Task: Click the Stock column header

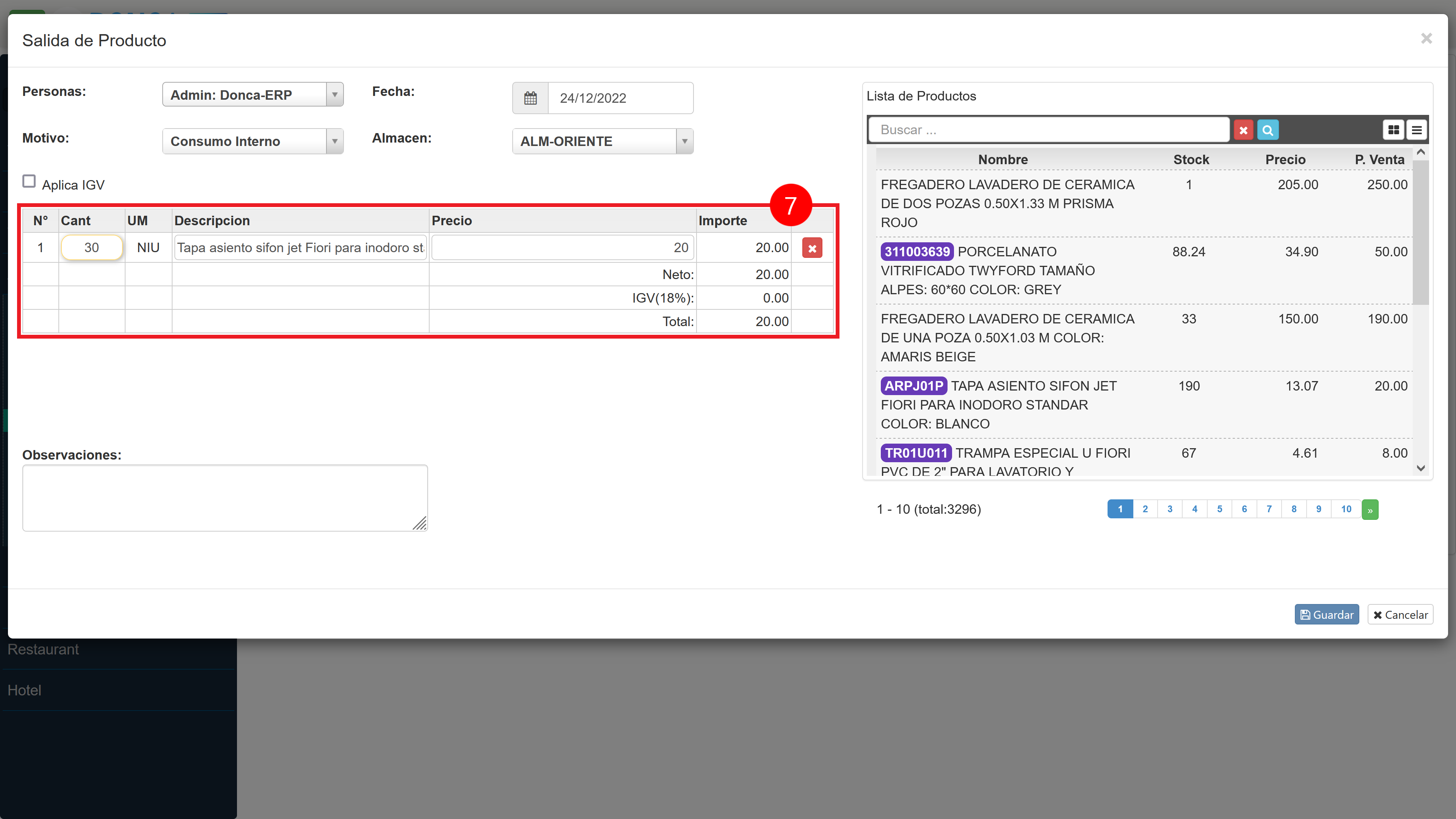Action: click(x=1191, y=159)
